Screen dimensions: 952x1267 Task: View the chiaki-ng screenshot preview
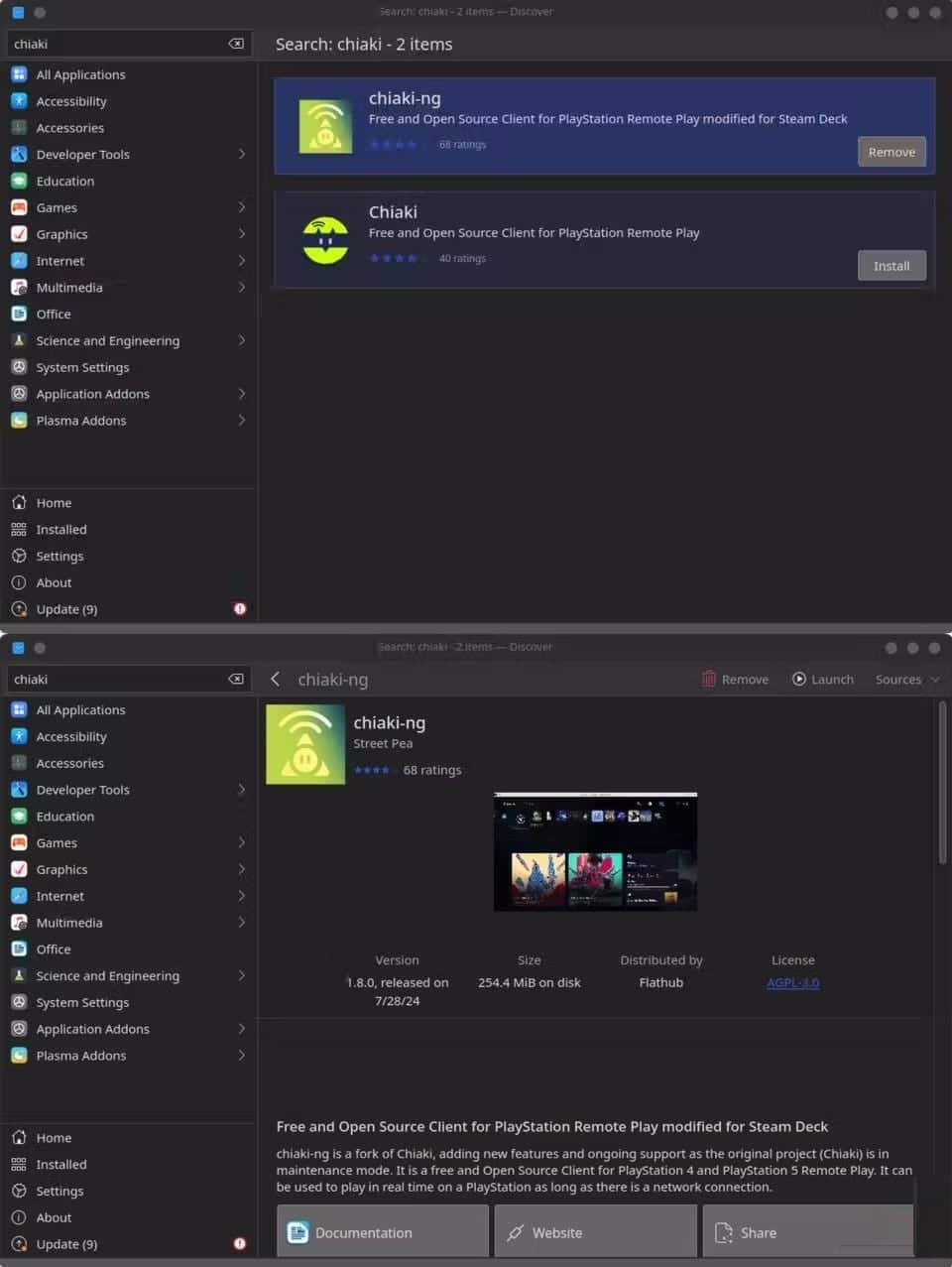pos(595,851)
